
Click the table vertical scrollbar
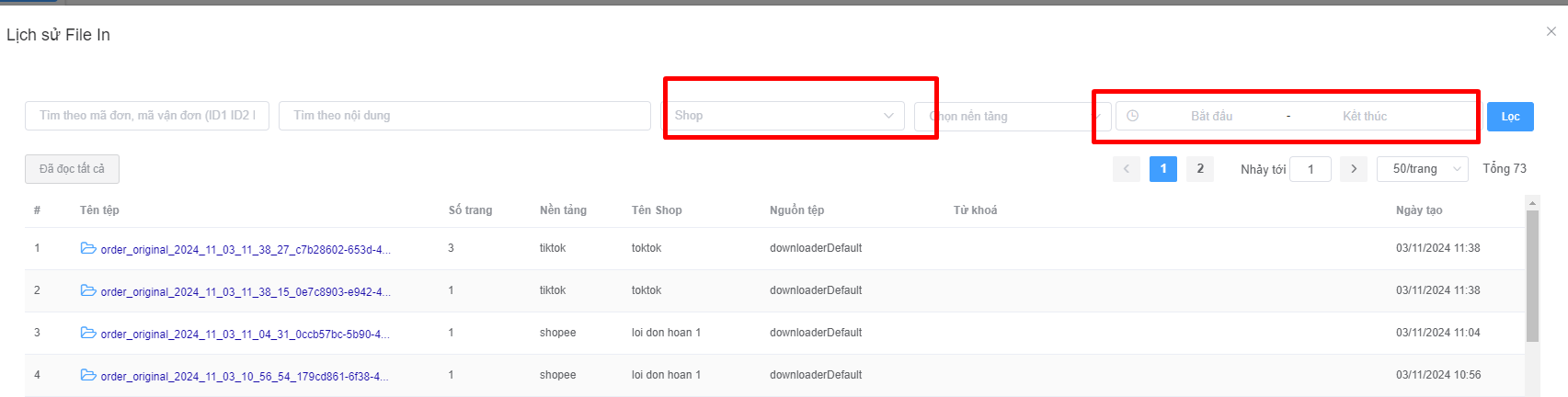1532,276
